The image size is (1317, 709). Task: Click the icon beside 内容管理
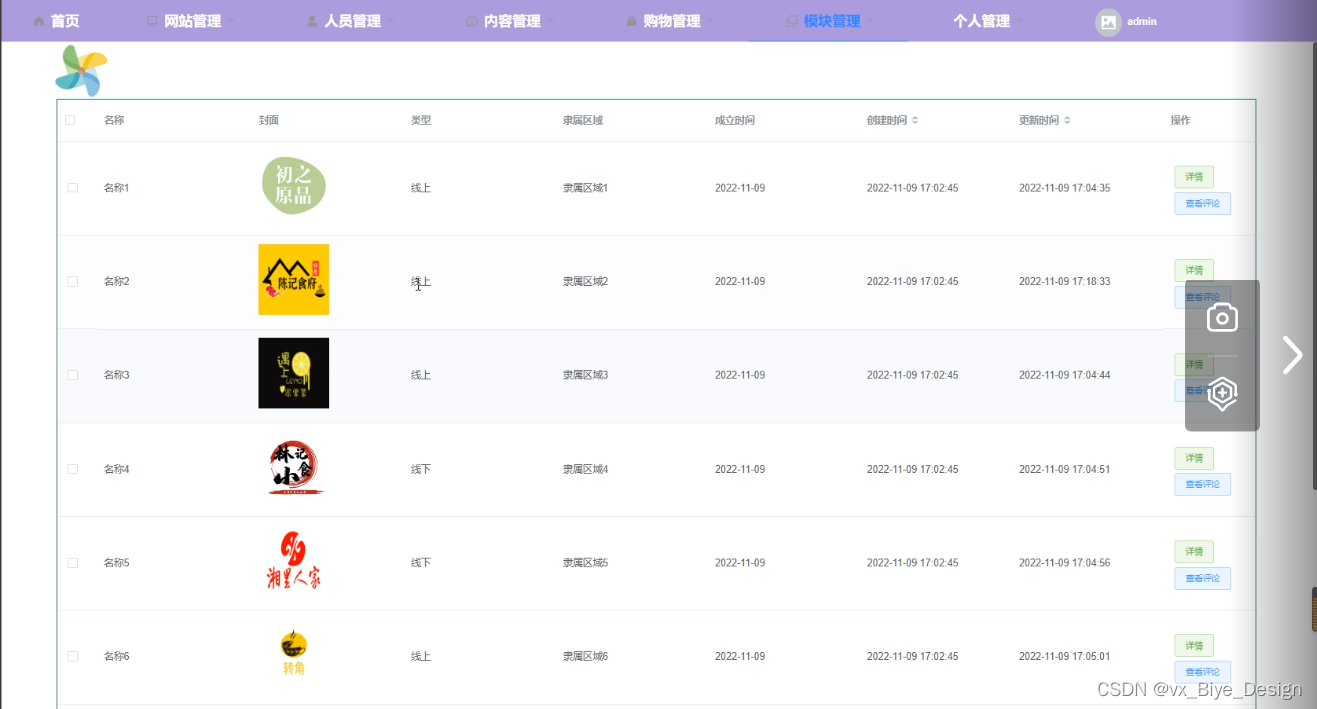472,21
